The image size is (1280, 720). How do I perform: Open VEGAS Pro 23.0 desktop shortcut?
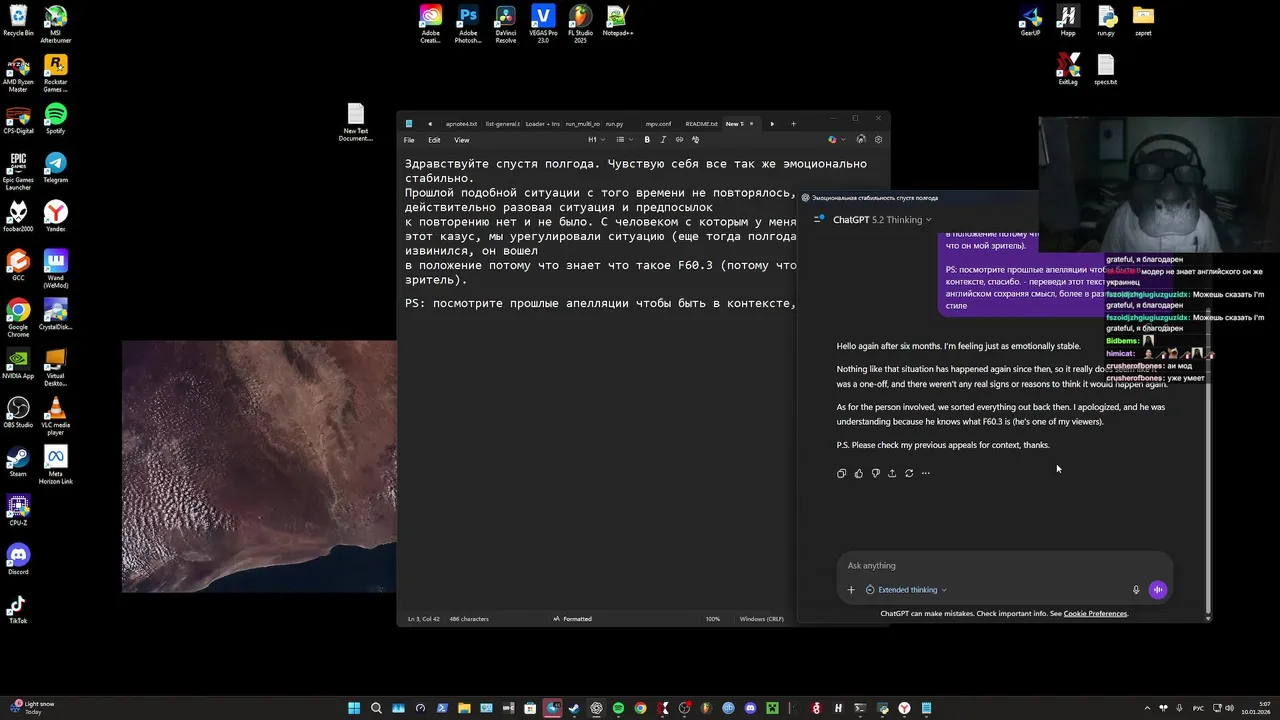[543, 24]
